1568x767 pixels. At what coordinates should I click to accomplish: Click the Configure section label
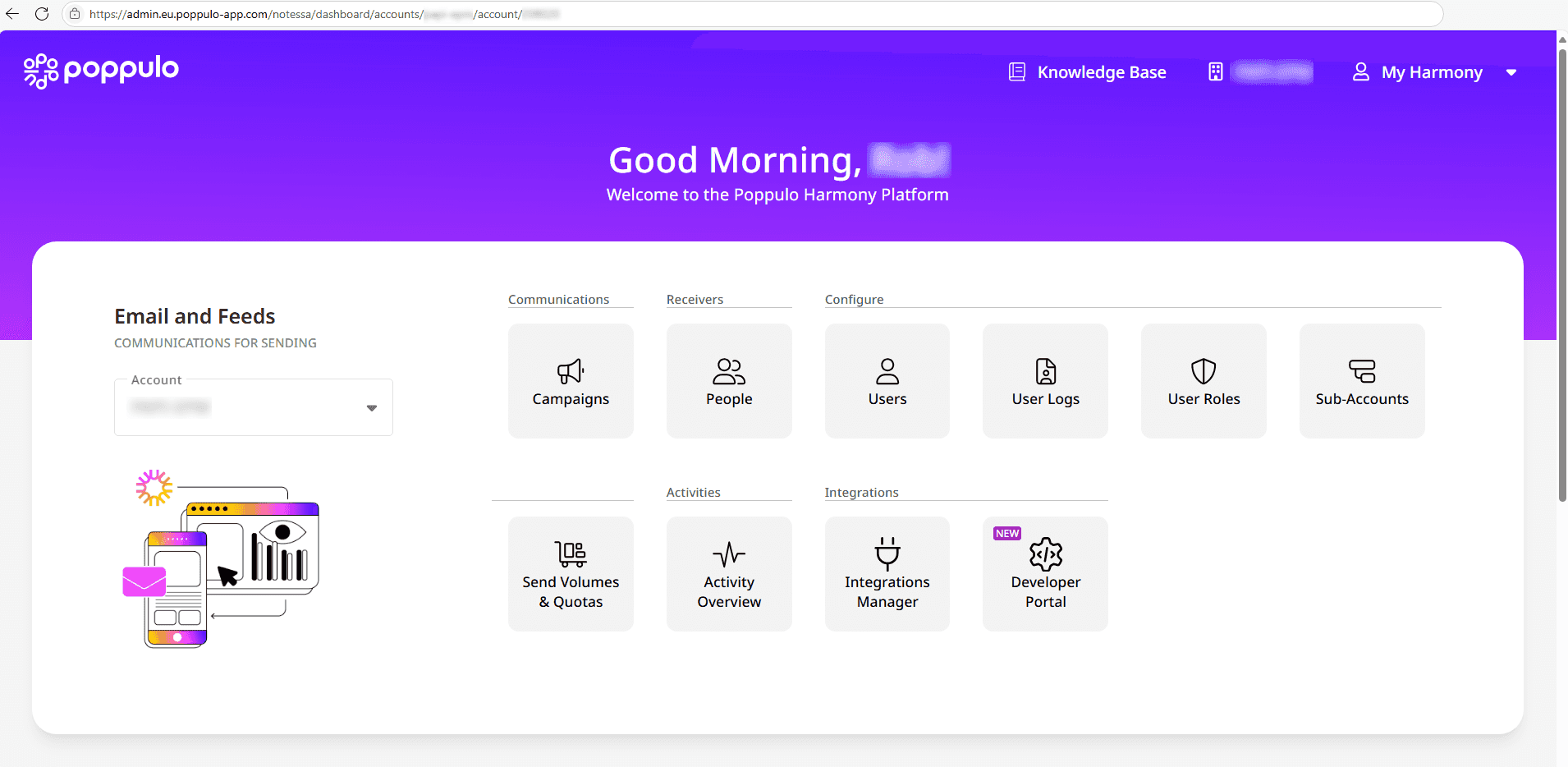point(854,300)
